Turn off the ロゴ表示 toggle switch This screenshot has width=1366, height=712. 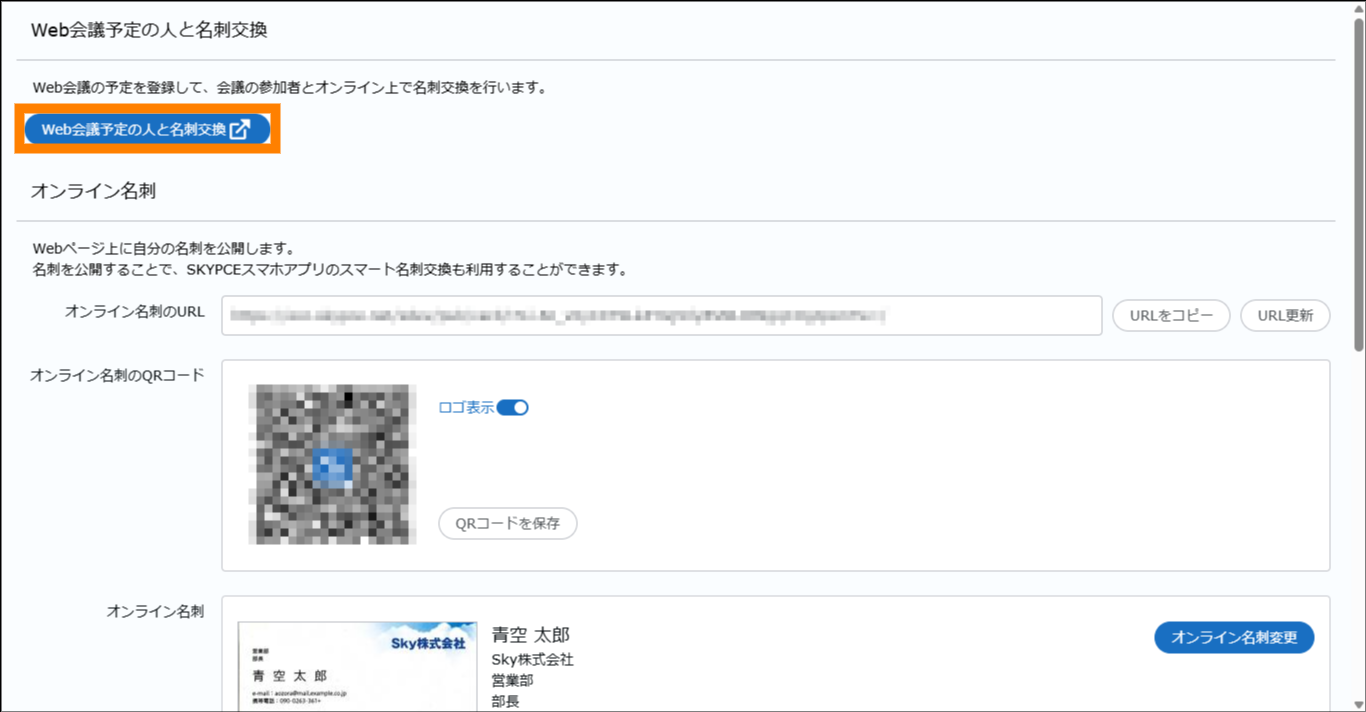click(x=512, y=408)
